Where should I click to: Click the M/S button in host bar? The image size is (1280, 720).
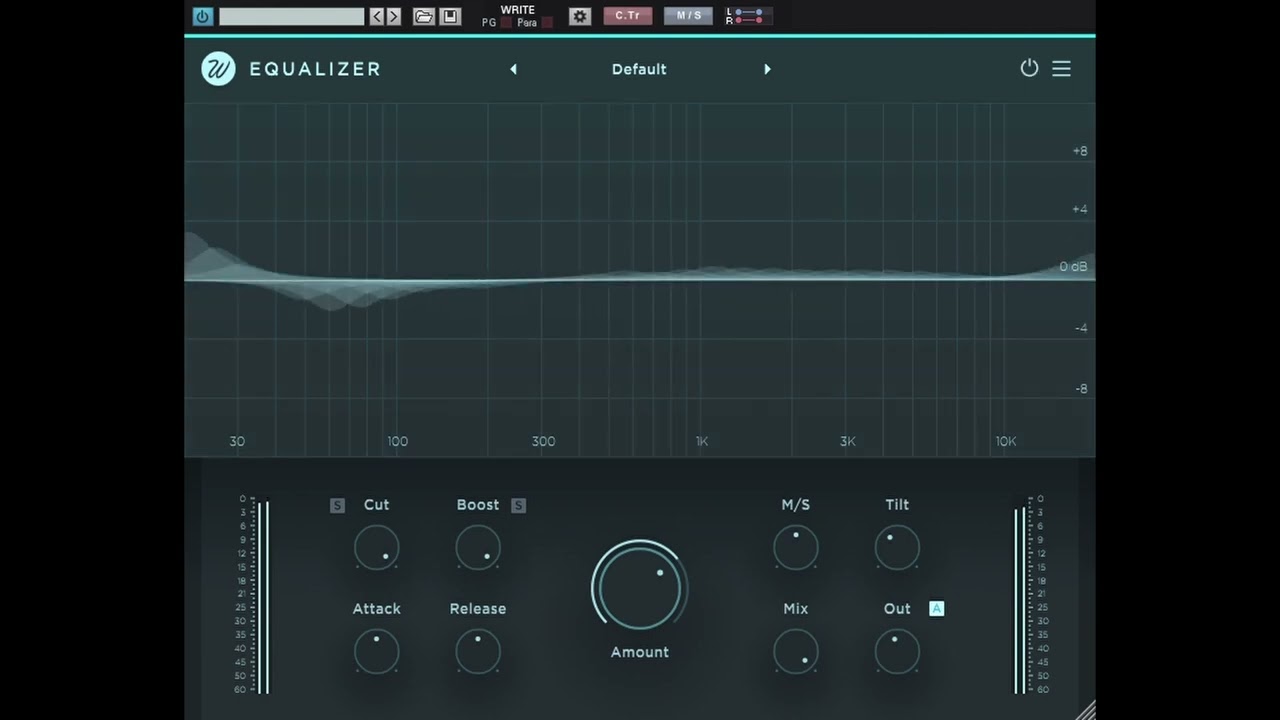coord(689,16)
